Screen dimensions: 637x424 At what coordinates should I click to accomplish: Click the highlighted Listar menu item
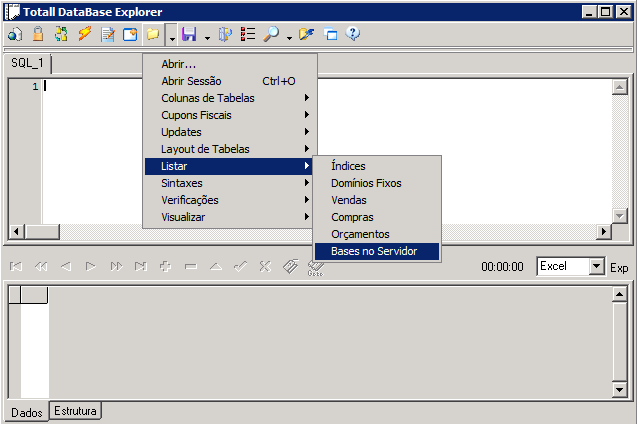tap(228, 166)
